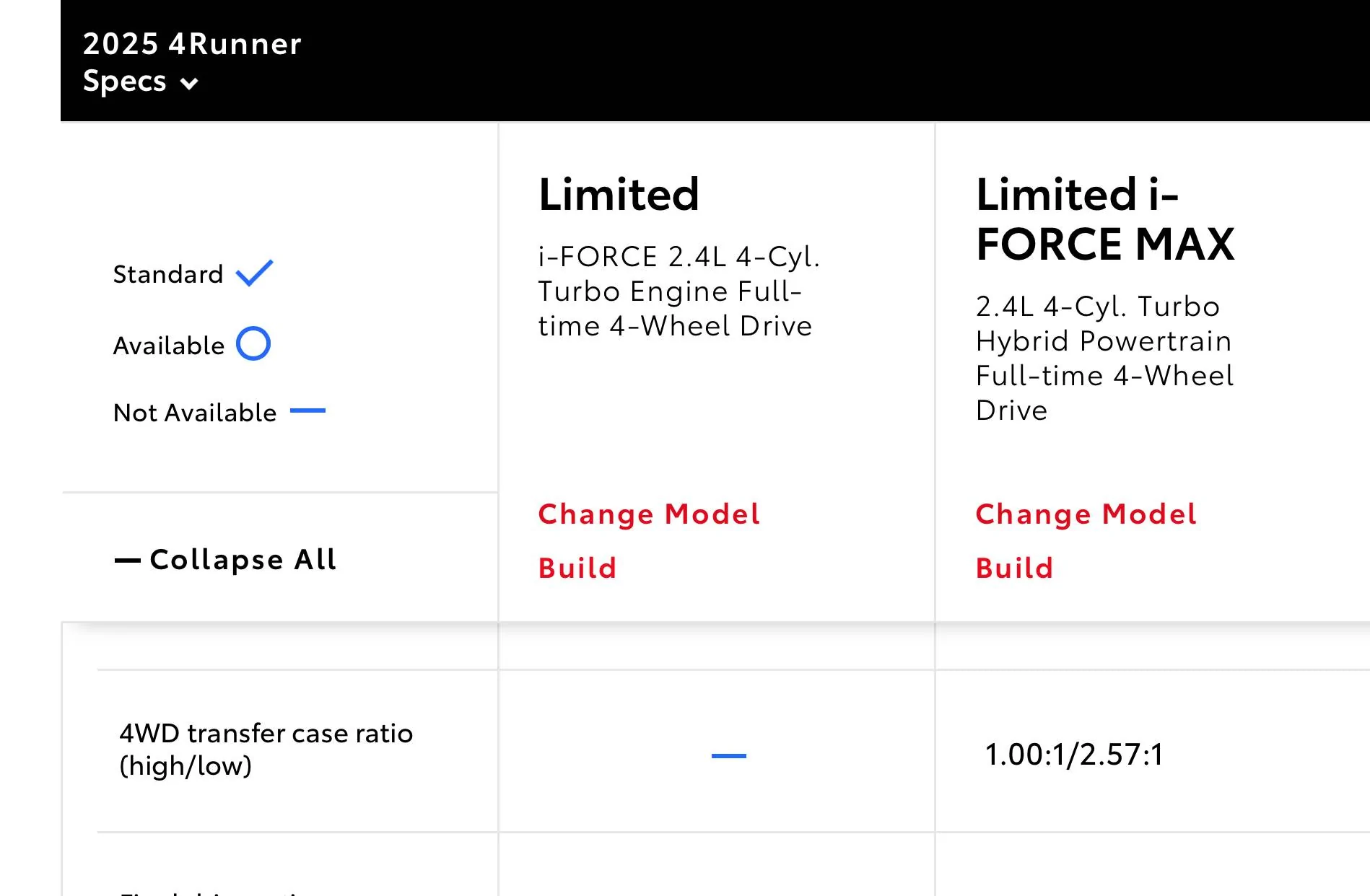The image size is (1370, 896).
Task: Open the 2025 4Runner Specs dropdown
Action: (x=192, y=62)
